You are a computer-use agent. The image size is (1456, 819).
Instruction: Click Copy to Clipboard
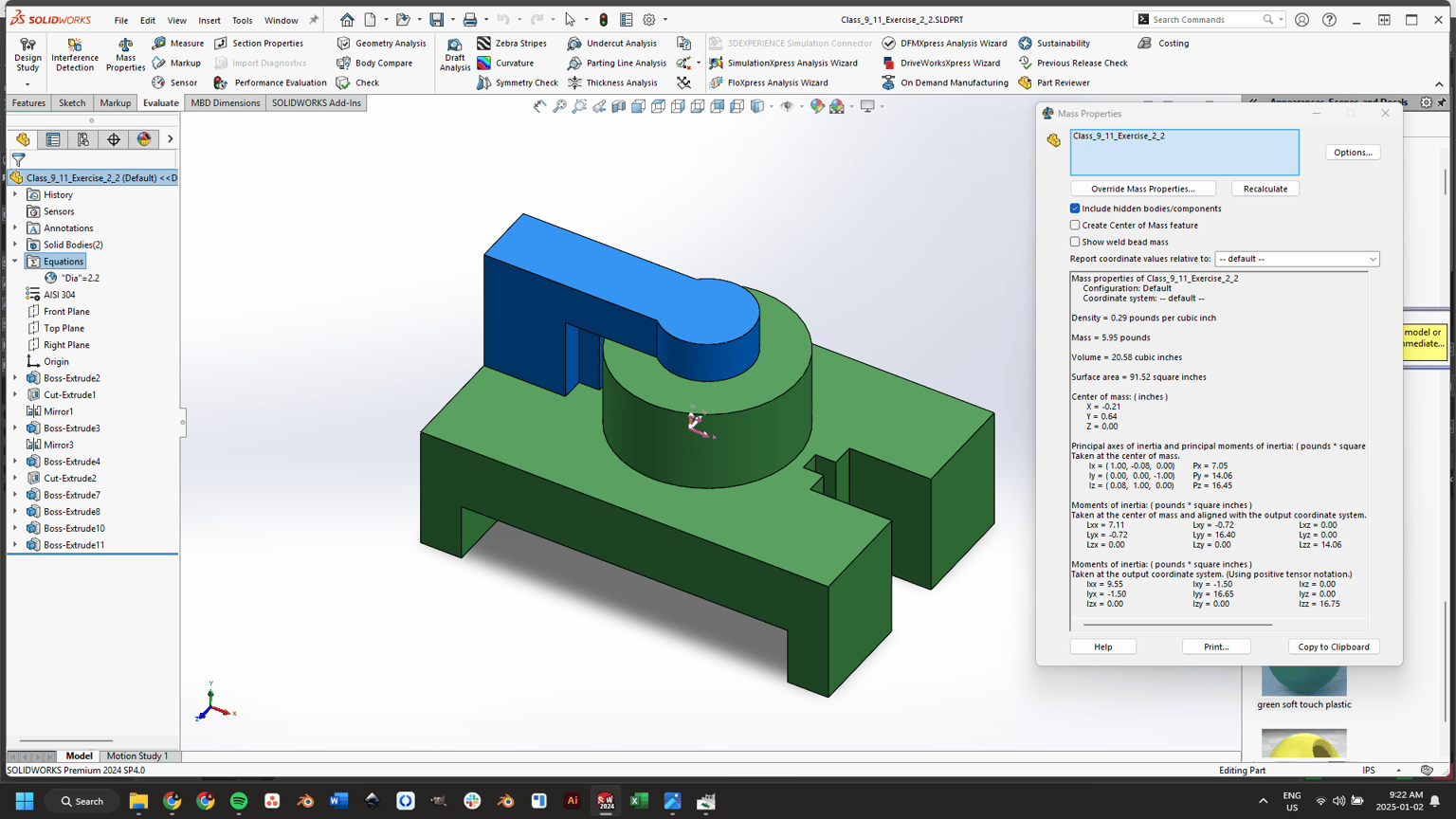pyautogui.click(x=1334, y=646)
